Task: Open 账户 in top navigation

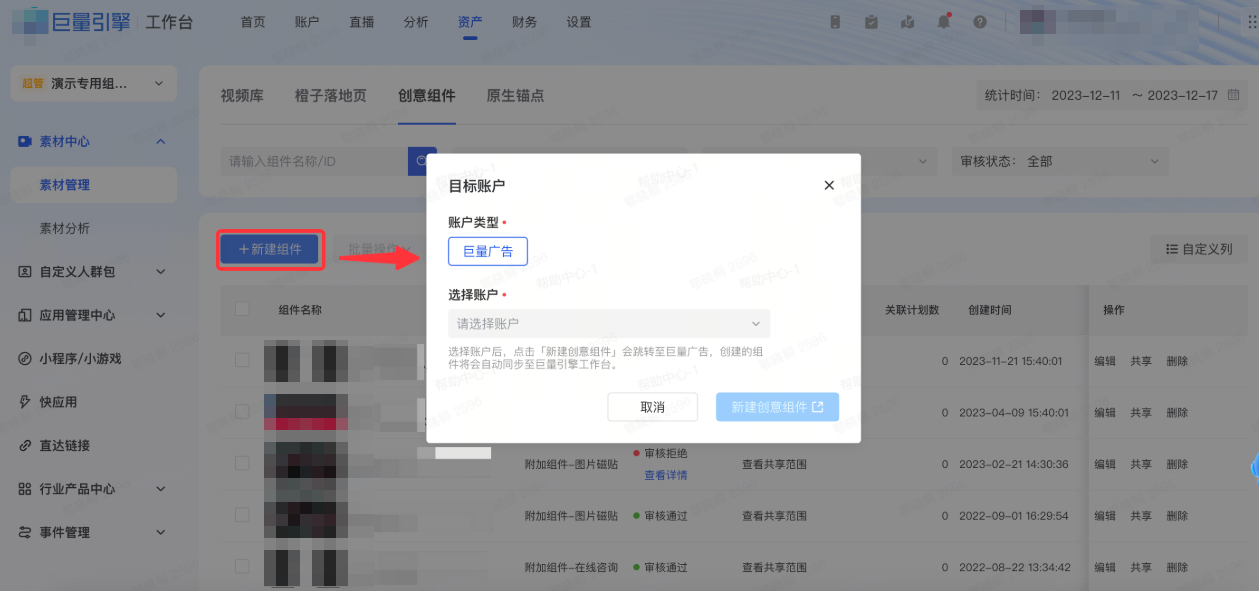Action: (307, 22)
